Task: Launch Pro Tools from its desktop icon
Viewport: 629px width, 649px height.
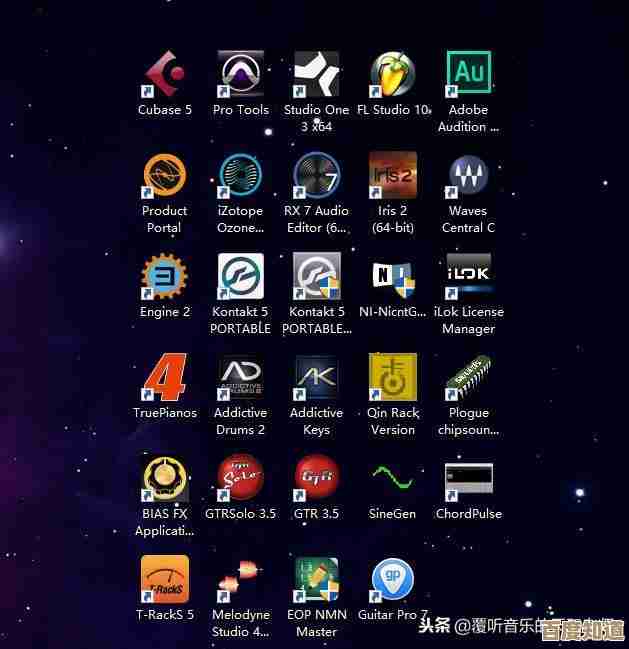Action: pyautogui.click(x=241, y=74)
